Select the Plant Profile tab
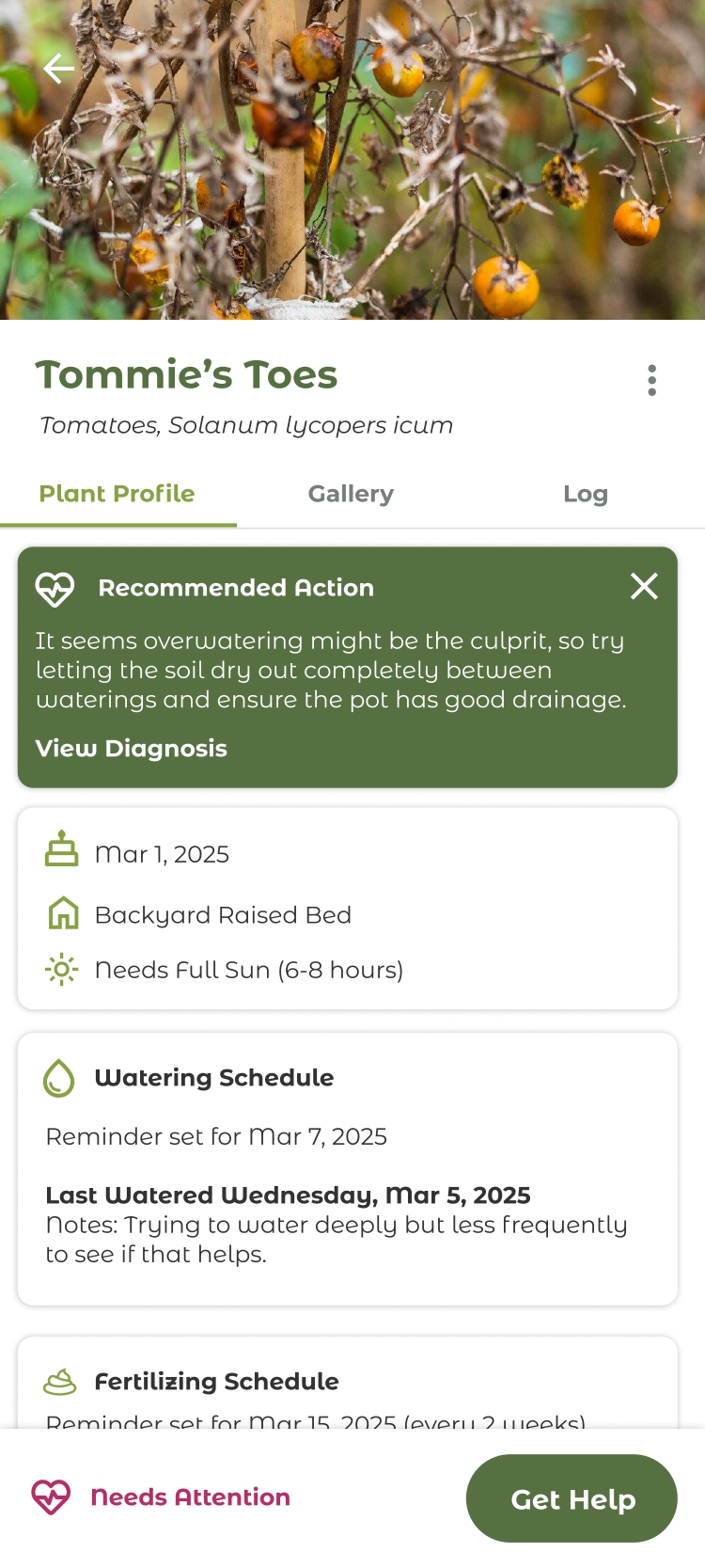Viewport: 705px width, 1568px height. (117, 494)
